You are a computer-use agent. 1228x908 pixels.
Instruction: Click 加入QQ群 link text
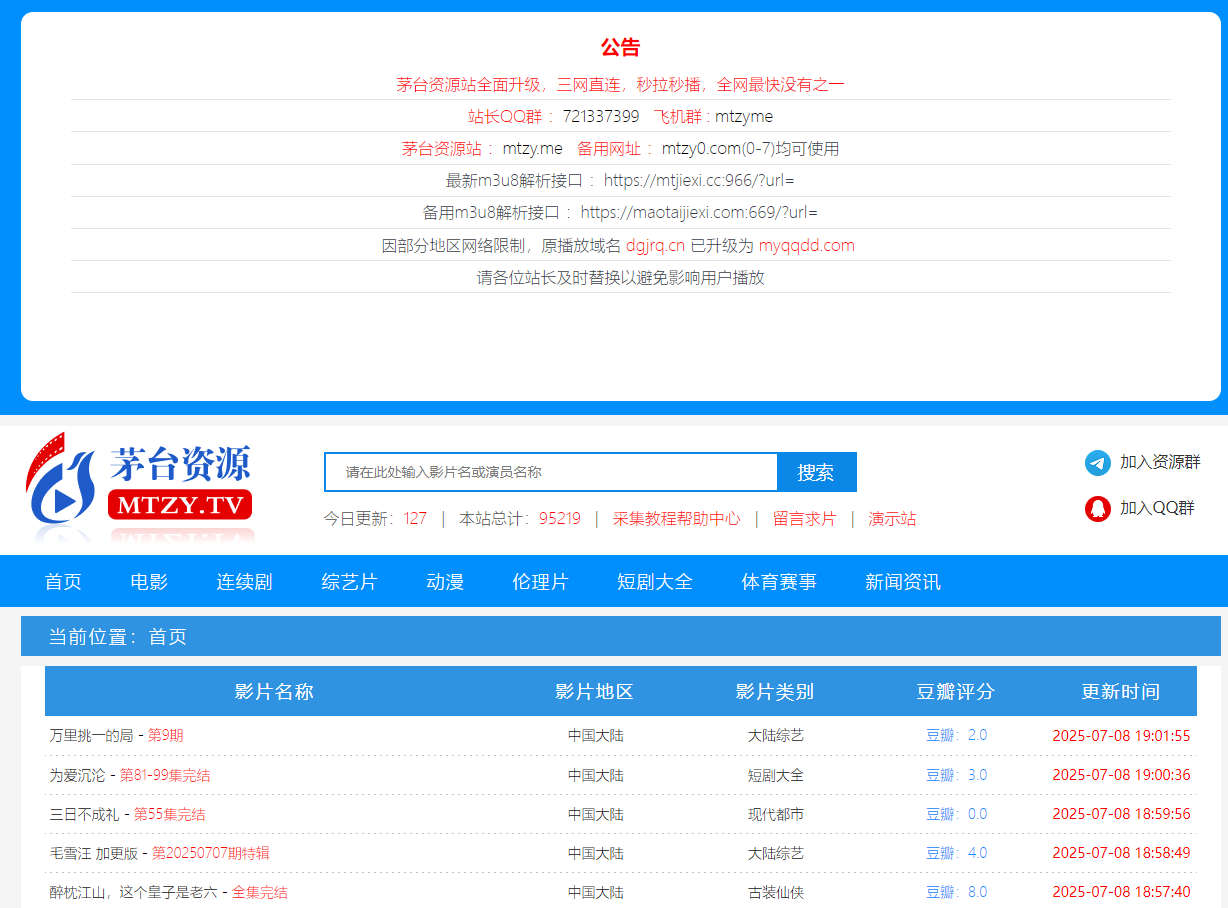(1157, 508)
